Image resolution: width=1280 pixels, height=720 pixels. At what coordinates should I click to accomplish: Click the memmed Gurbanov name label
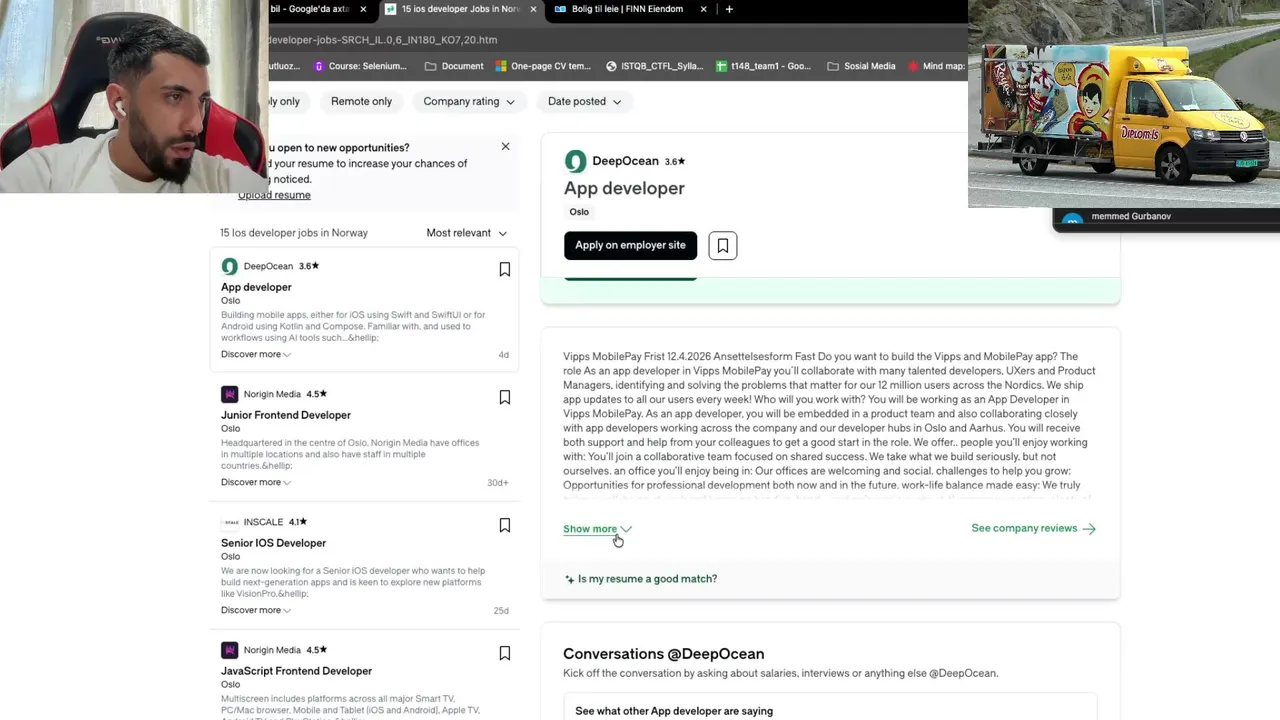pos(1131,216)
